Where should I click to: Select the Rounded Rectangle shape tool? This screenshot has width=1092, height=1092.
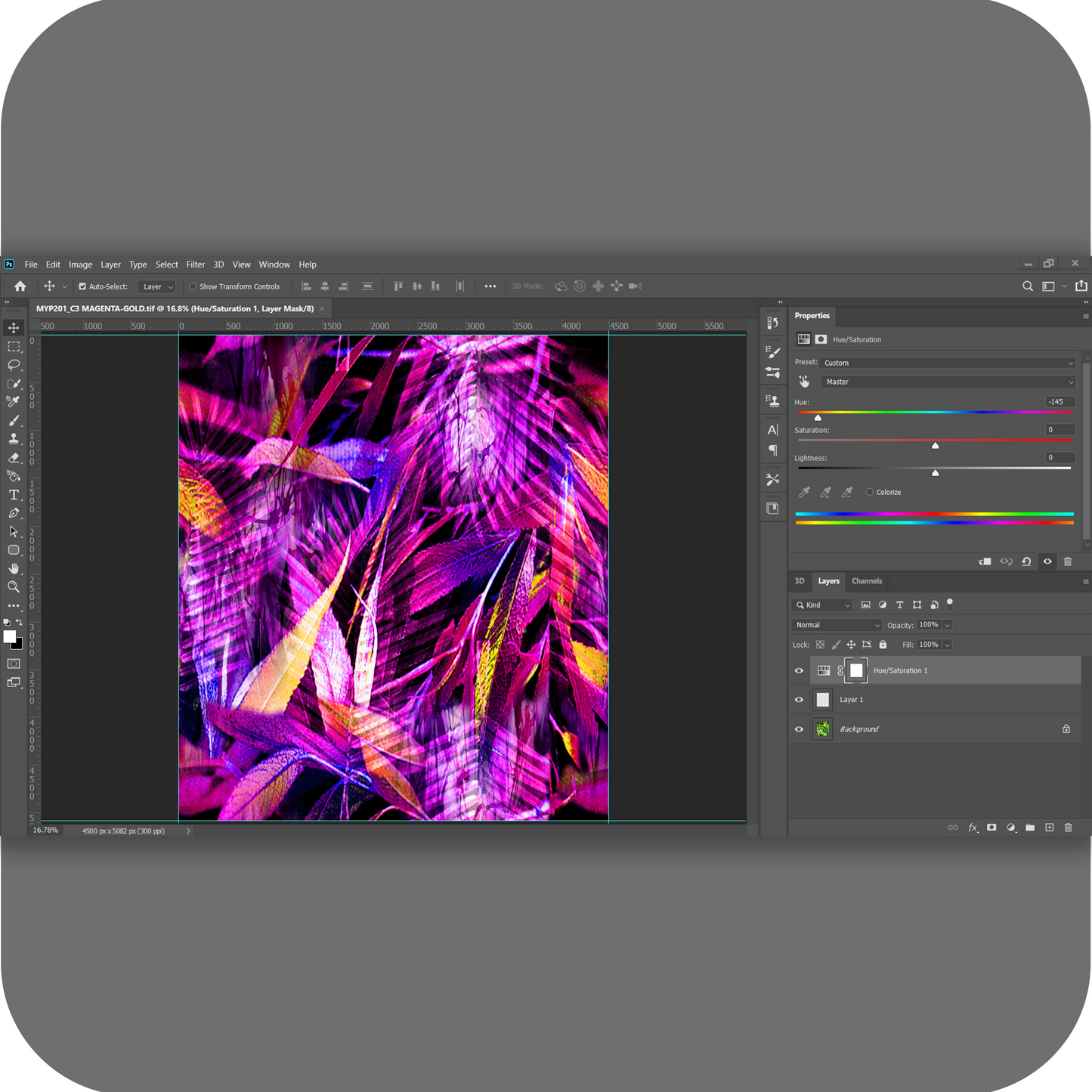(14, 550)
